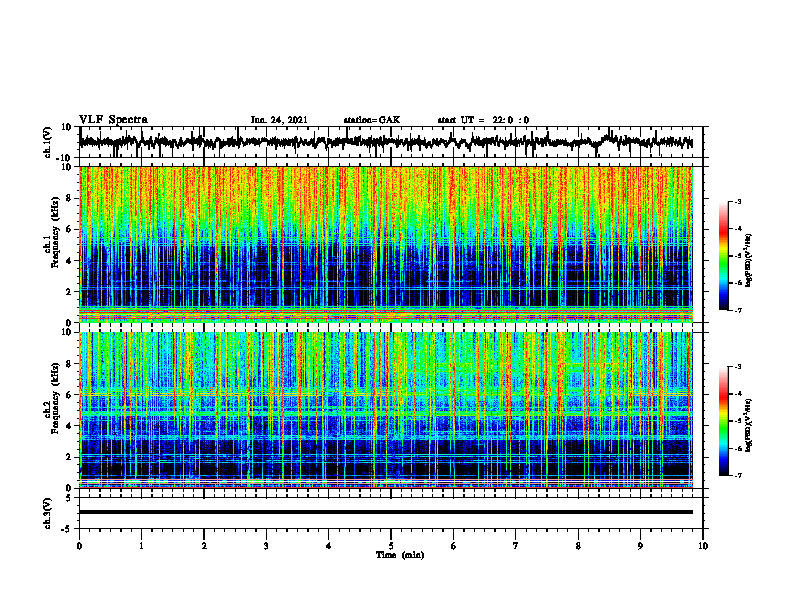The image size is (792, 612).
Task: Click the "6" kHz tick on ch.2 frequency axis
Action: click(70, 394)
